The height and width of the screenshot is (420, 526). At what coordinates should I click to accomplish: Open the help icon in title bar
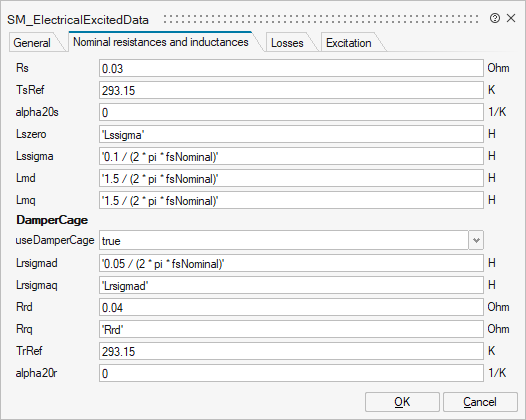point(495,18)
